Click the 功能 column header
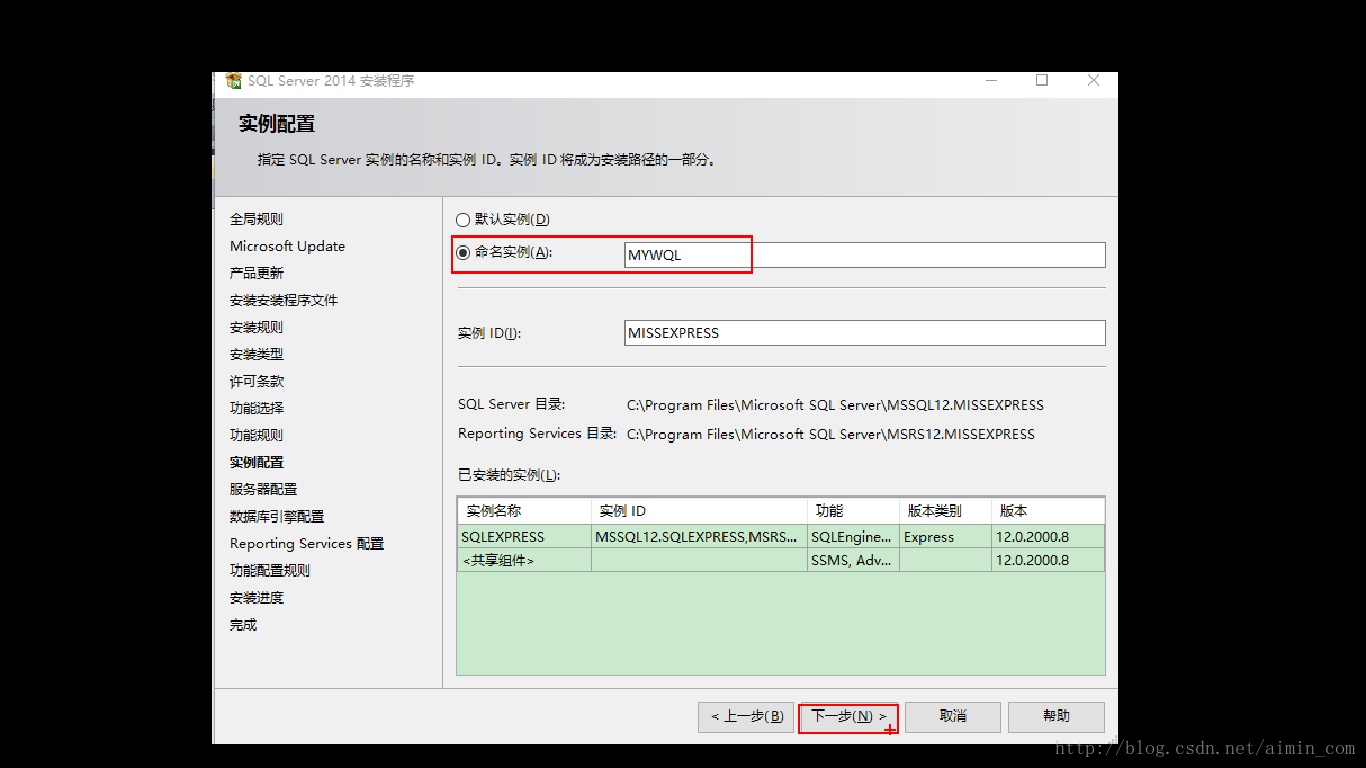This screenshot has height=768, width=1366. 853,510
